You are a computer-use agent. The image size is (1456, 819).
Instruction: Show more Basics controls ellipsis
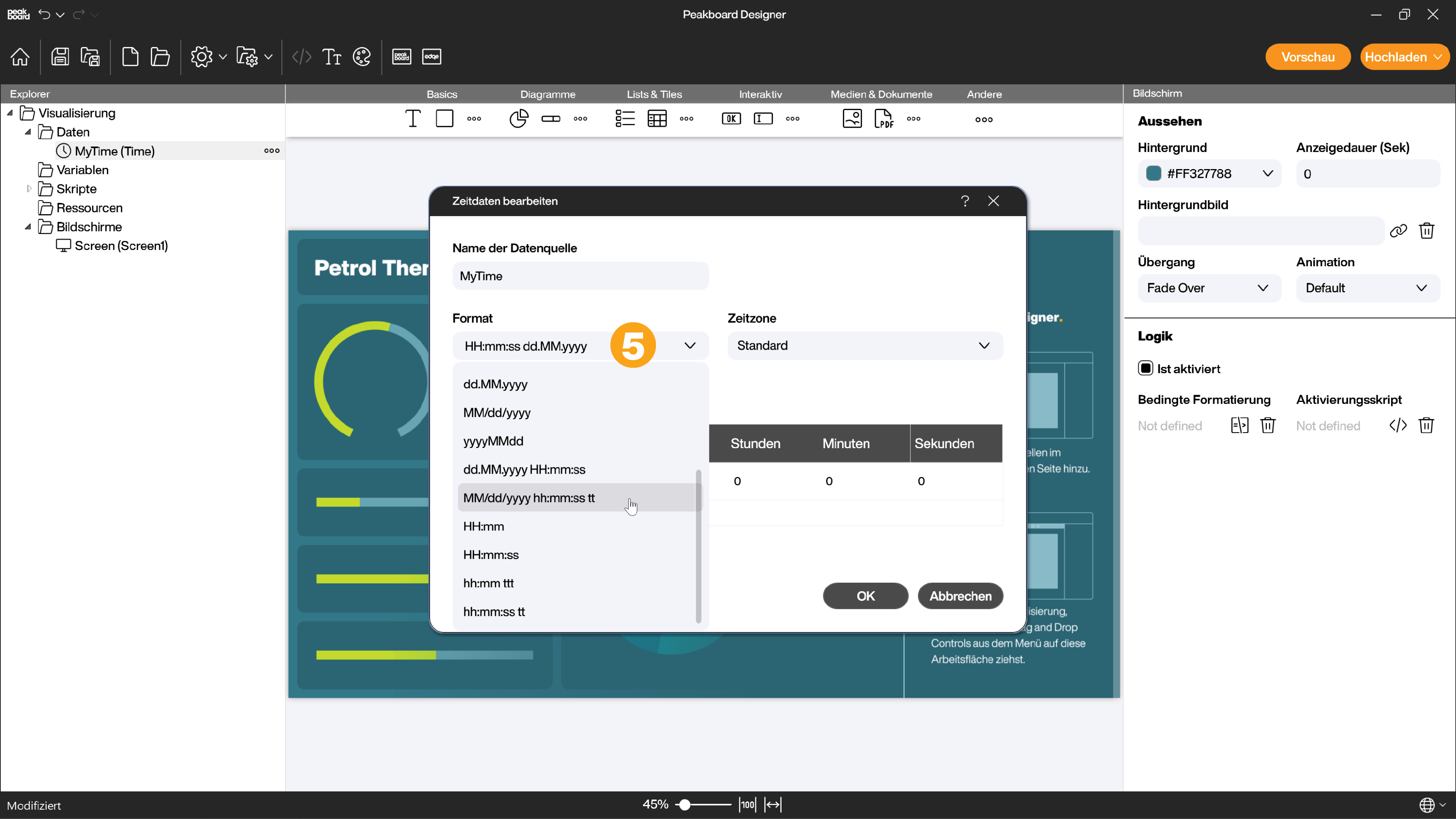coord(474,119)
